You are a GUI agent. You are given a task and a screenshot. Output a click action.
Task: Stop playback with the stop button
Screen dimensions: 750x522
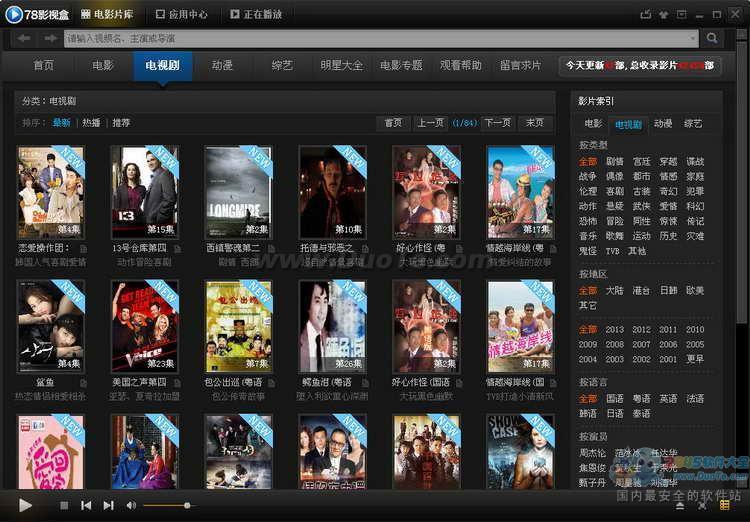point(64,505)
